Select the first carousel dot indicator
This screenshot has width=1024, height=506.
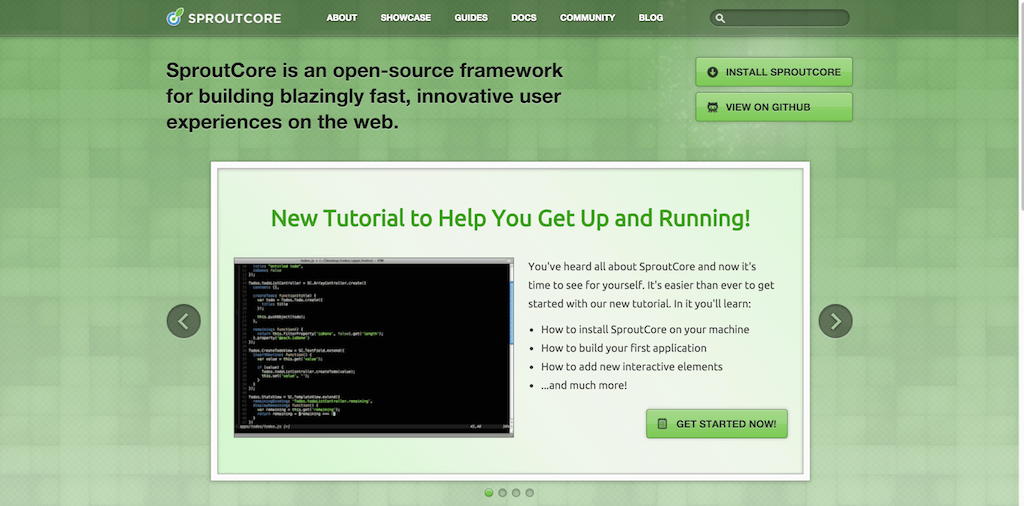pyautogui.click(x=488, y=493)
